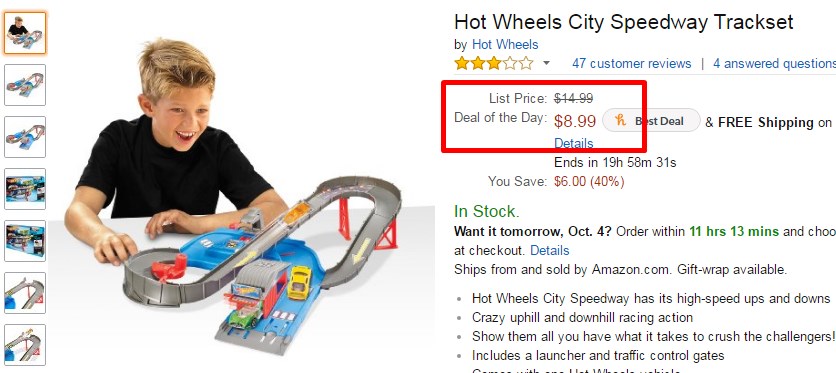Open Details link under the deal price
Viewport: 836px width, 373px height.
point(574,143)
